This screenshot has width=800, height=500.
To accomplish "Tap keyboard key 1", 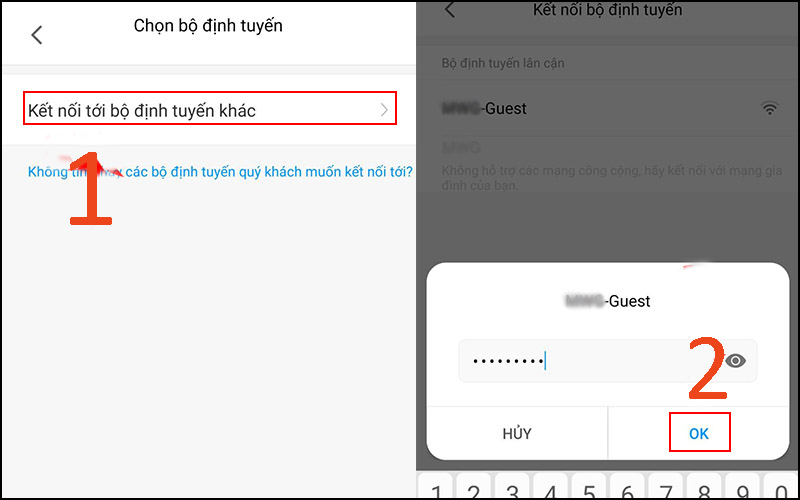I will pos(436,488).
